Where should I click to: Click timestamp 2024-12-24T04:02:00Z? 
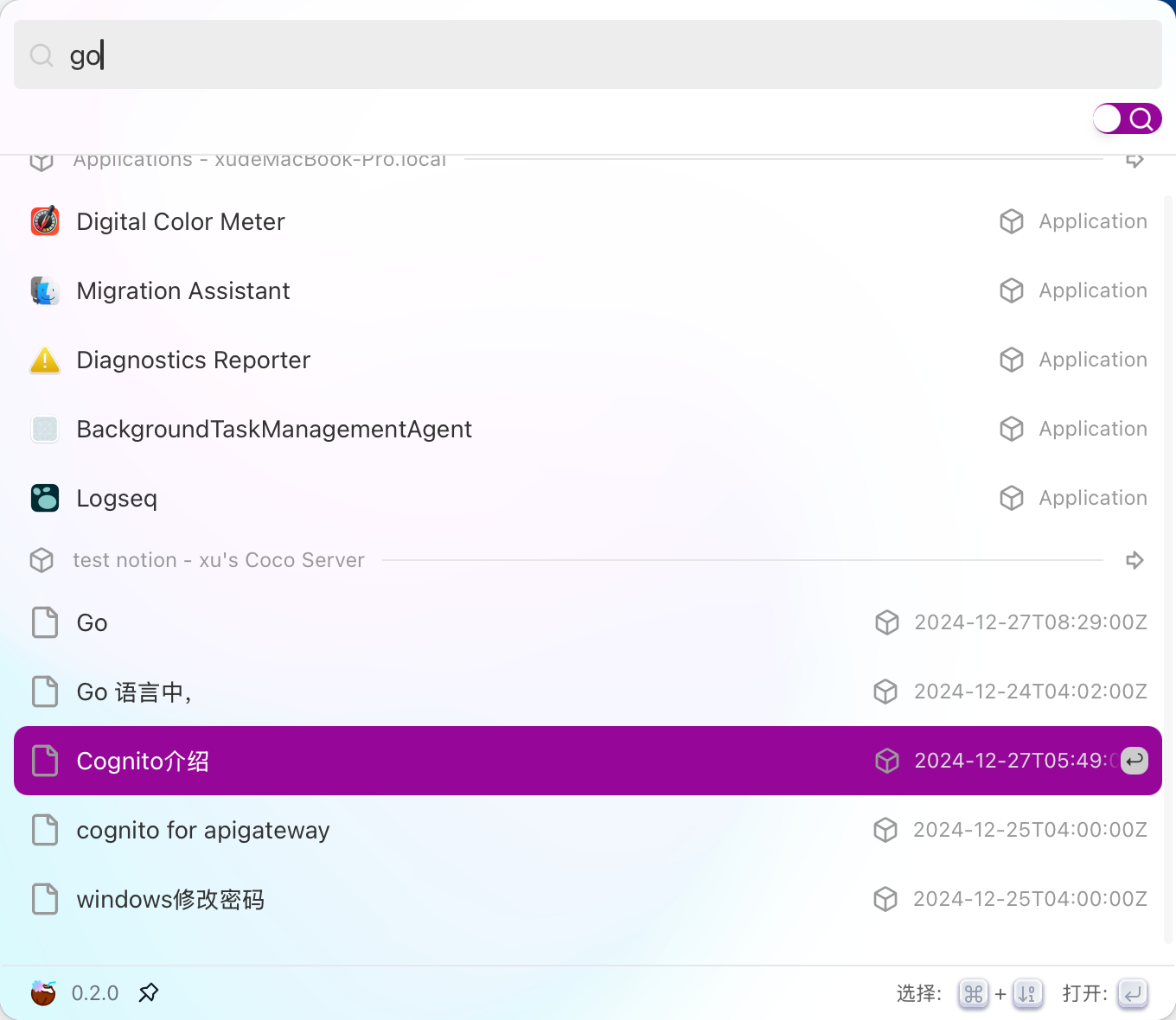pyautogui.click(x=1031, y=692)
